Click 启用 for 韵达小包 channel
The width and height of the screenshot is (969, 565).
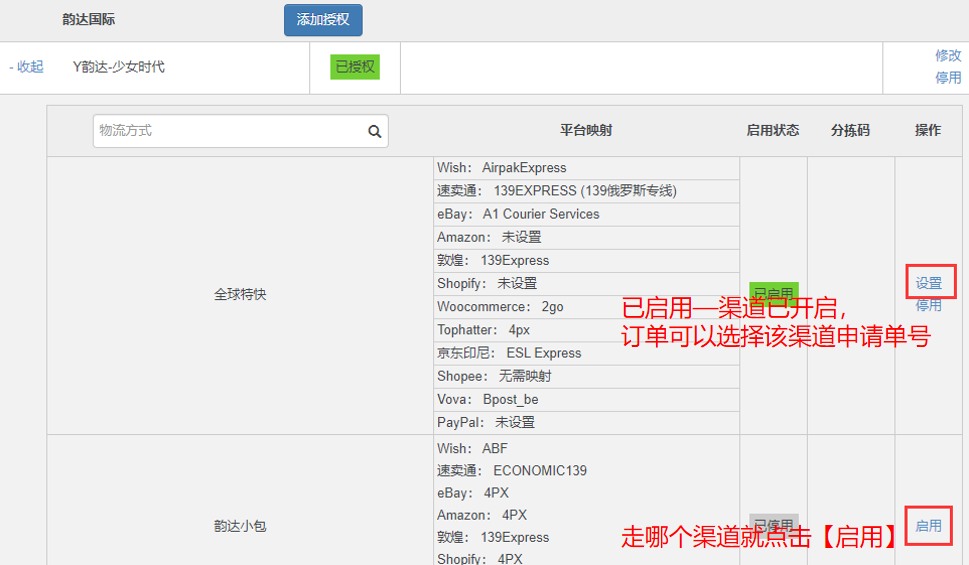click(928, 526)
